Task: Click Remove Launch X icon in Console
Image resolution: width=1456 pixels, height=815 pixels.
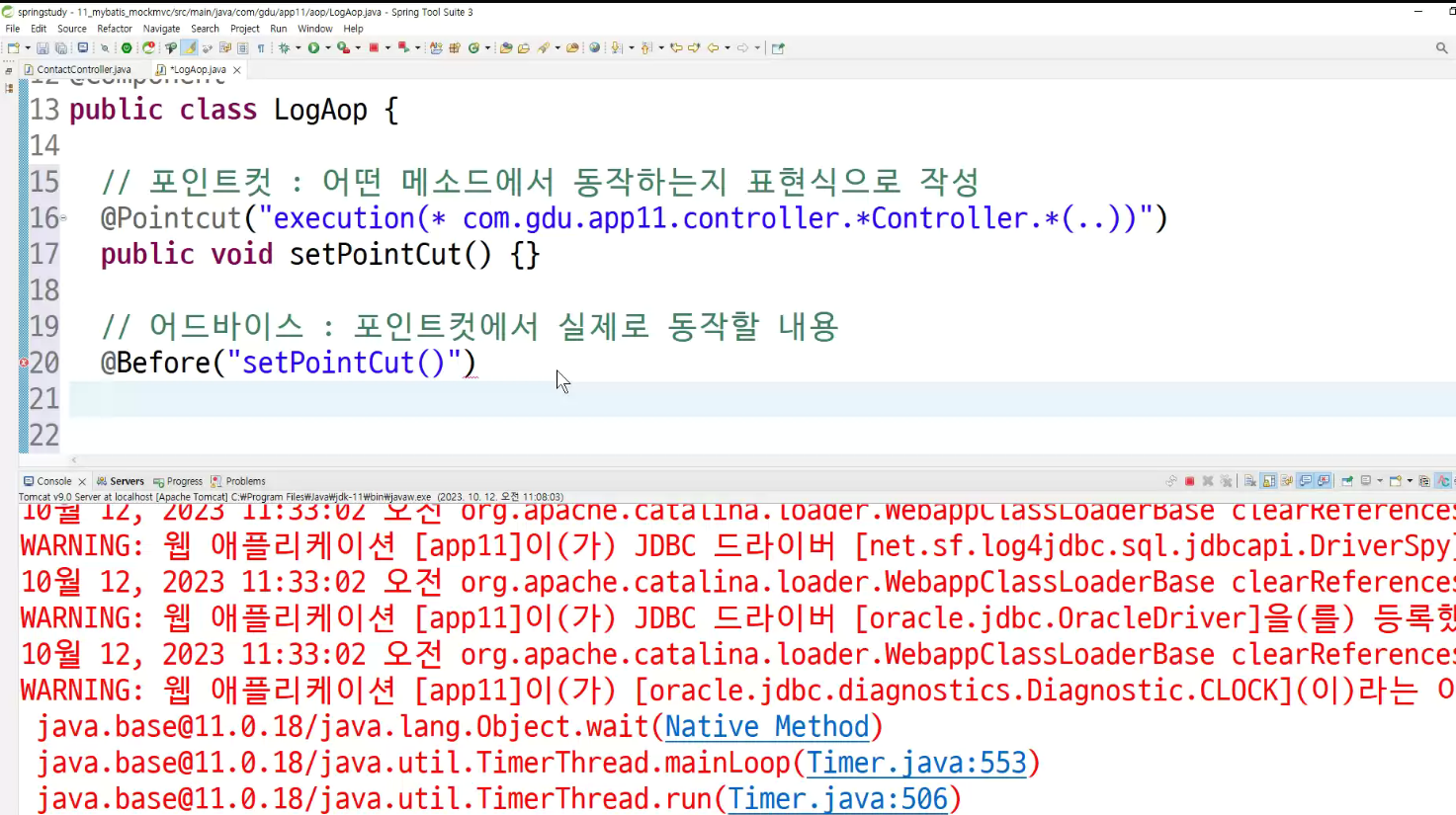Action: click(1208, 481)
